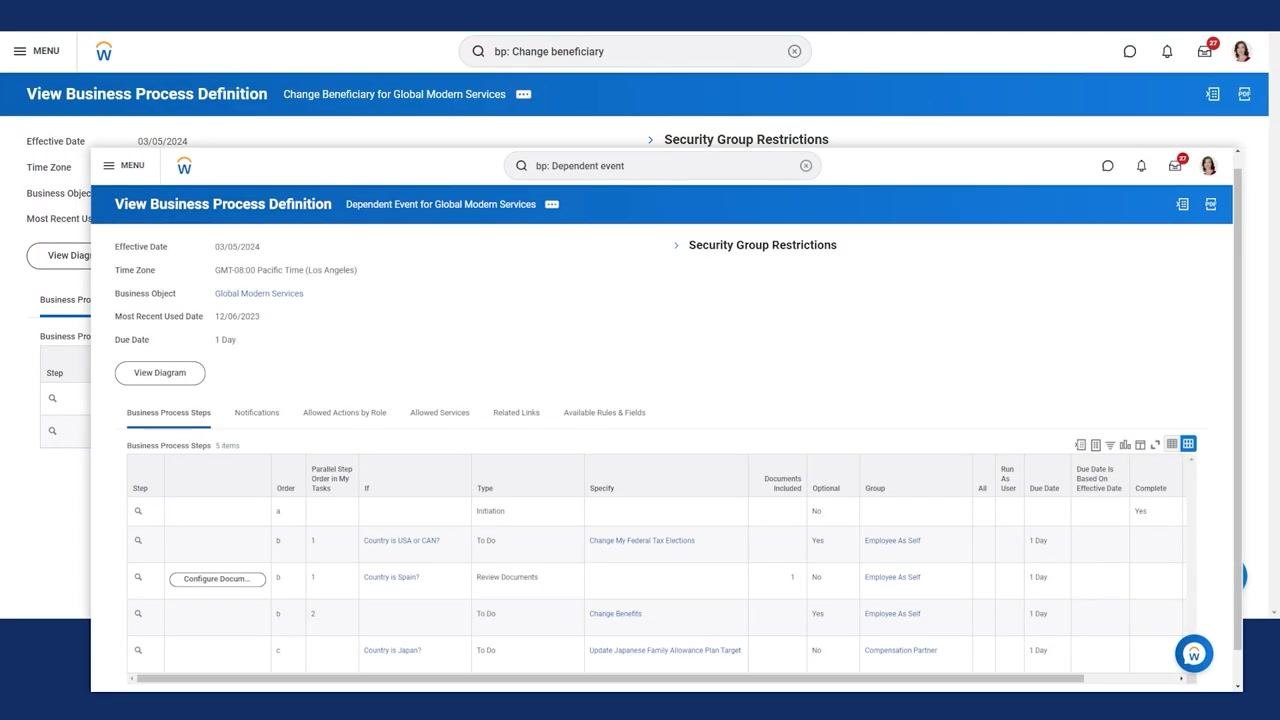This screenshot has width=1280, height=720.
Task: Open column layout icon for steps table
Action: pyautogui.click(x=1140, y=445)
